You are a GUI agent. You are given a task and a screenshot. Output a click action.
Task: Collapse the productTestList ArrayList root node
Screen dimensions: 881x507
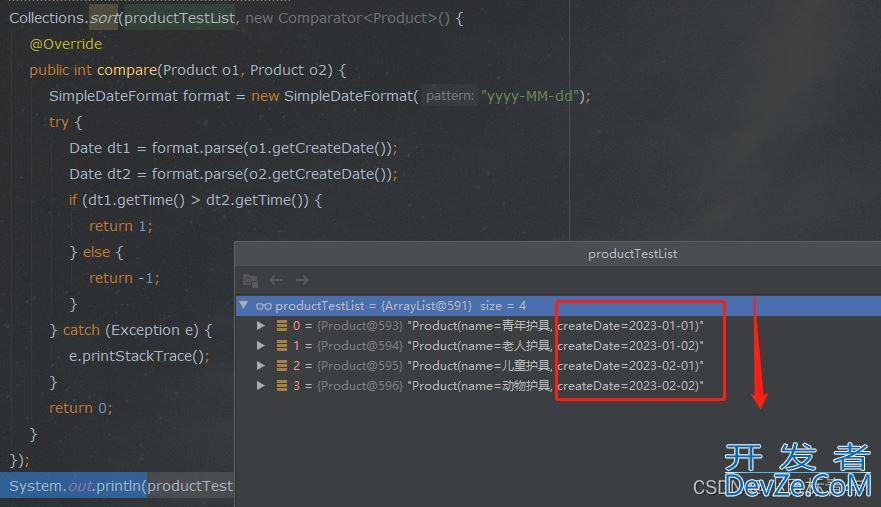[243, 305]
